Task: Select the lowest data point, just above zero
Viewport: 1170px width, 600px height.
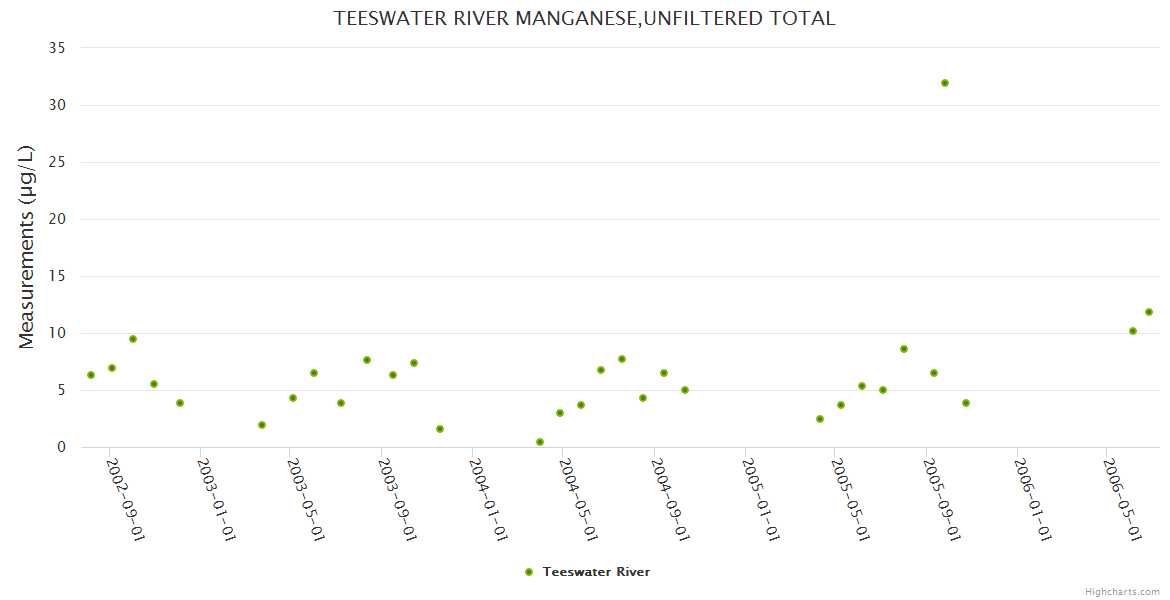Action: click(x=540, y=442)
